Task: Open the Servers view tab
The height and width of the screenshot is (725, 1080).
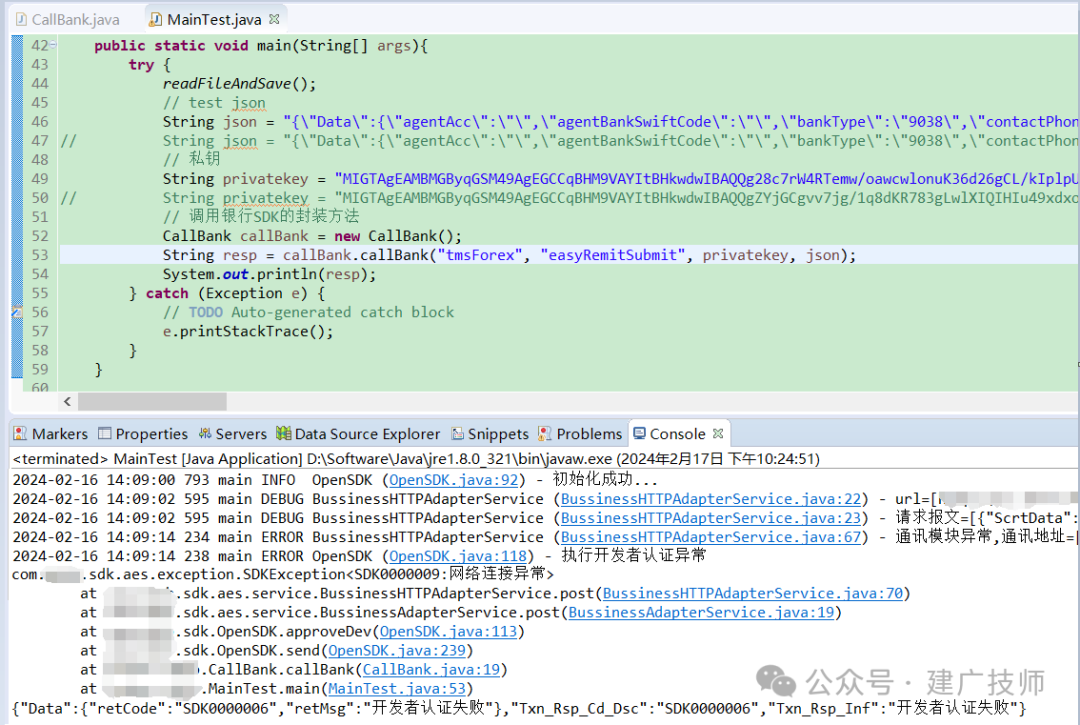Action: [x=232, y=434]
